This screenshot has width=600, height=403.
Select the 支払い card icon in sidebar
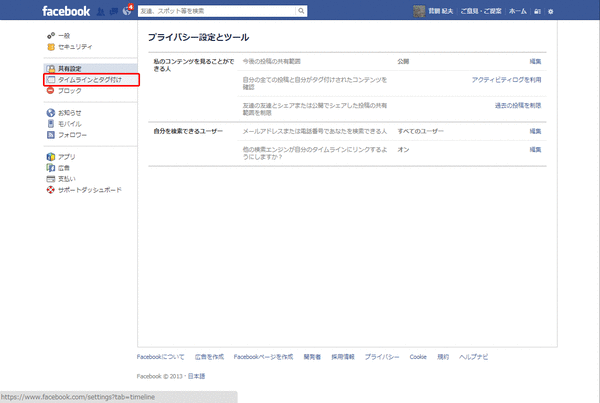51,179
